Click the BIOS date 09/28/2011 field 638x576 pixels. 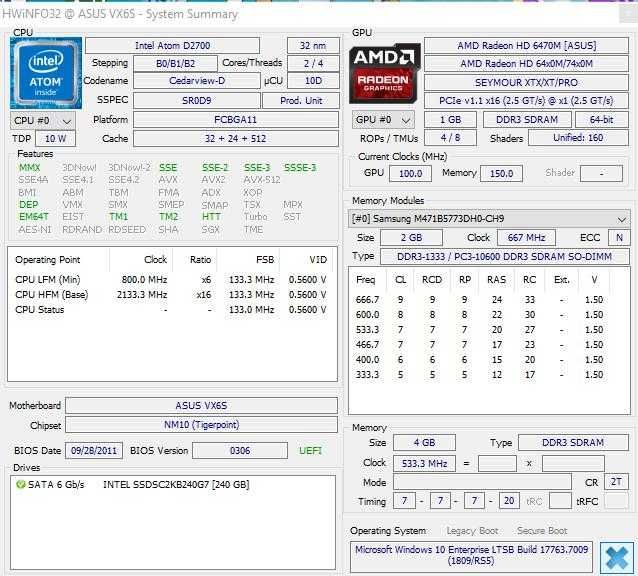click(94, 451)
